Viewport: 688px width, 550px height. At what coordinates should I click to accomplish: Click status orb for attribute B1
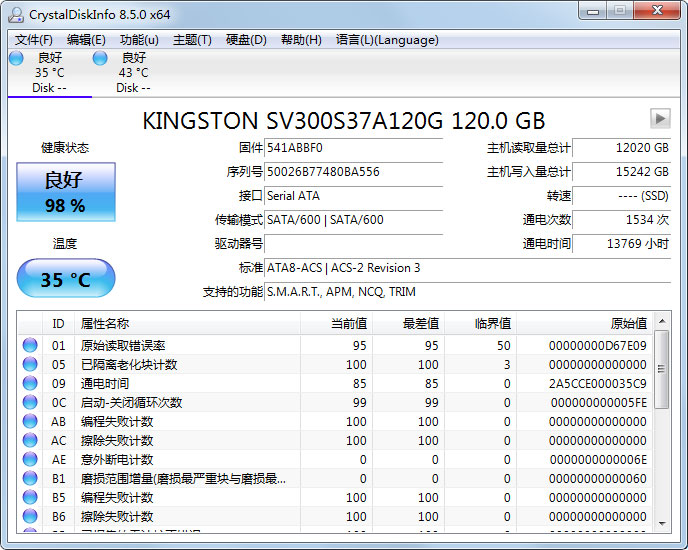click(x=30, y=478)
